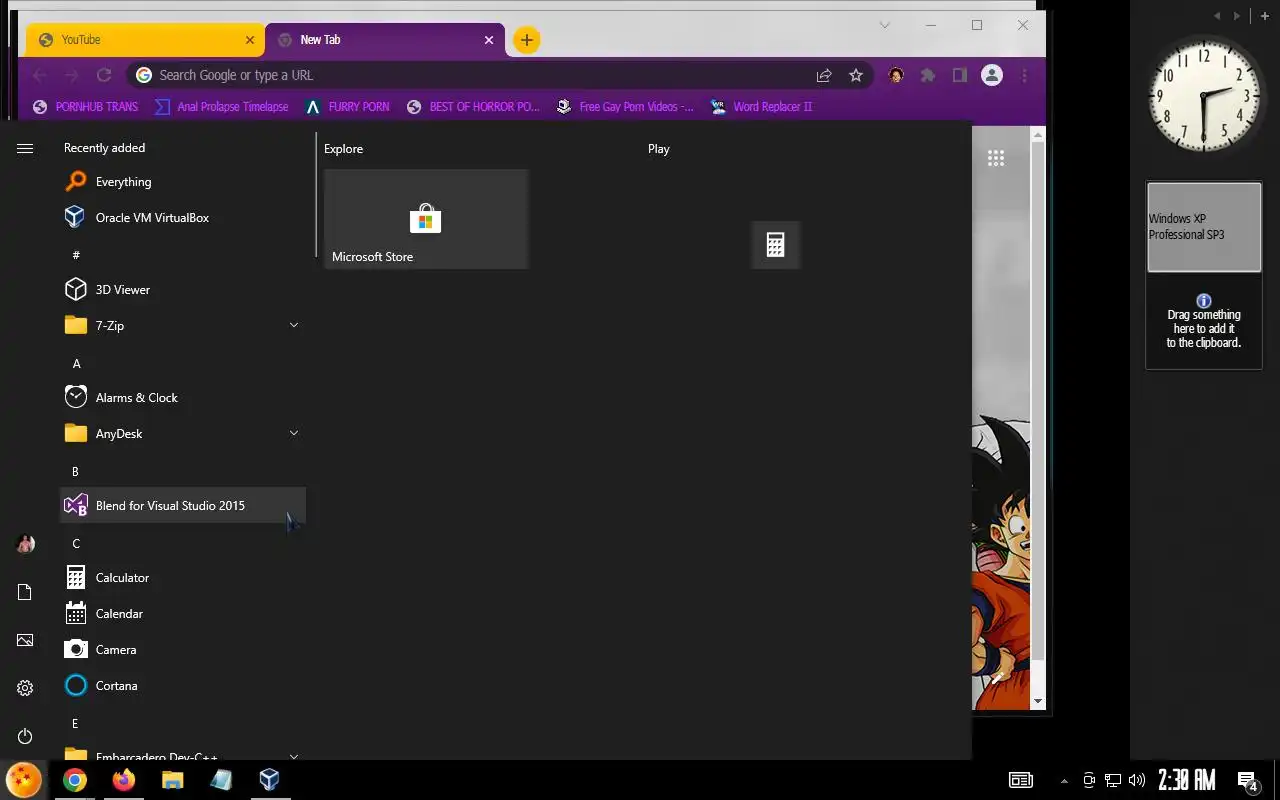Click the news widget icon on taskbar

click(x=1020, y=780)
